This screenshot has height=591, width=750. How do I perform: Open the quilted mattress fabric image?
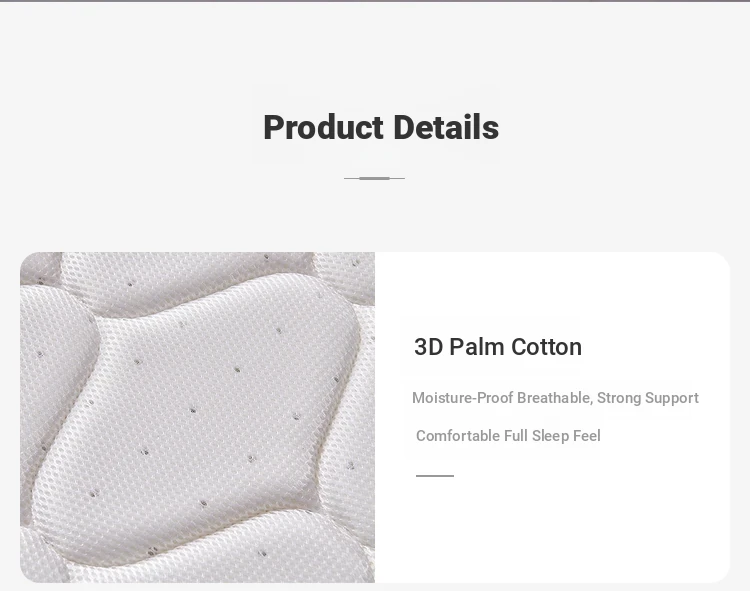197,417
